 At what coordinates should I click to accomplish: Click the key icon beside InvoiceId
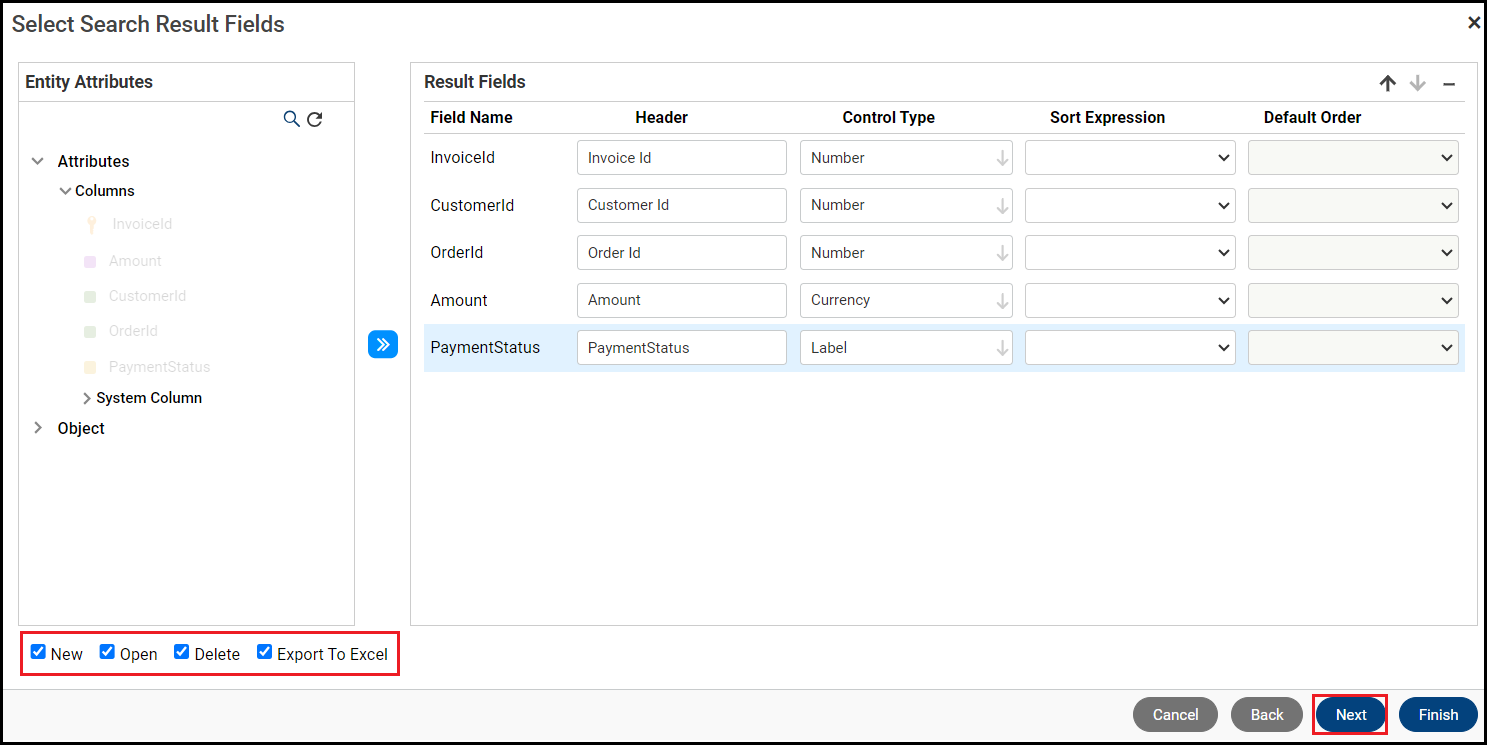(x=91, y=225)
